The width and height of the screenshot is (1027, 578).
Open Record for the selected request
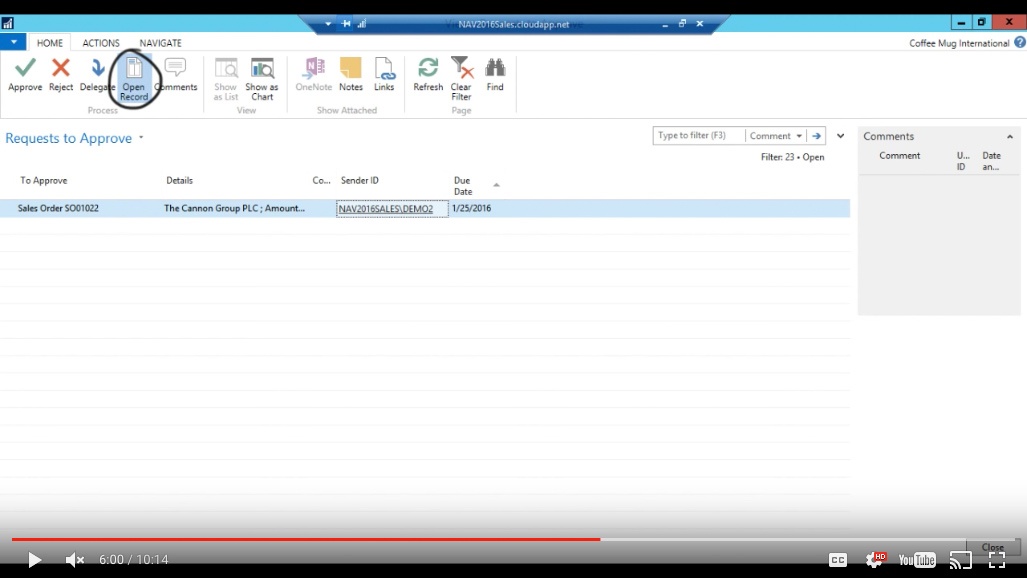coord(134,79)
